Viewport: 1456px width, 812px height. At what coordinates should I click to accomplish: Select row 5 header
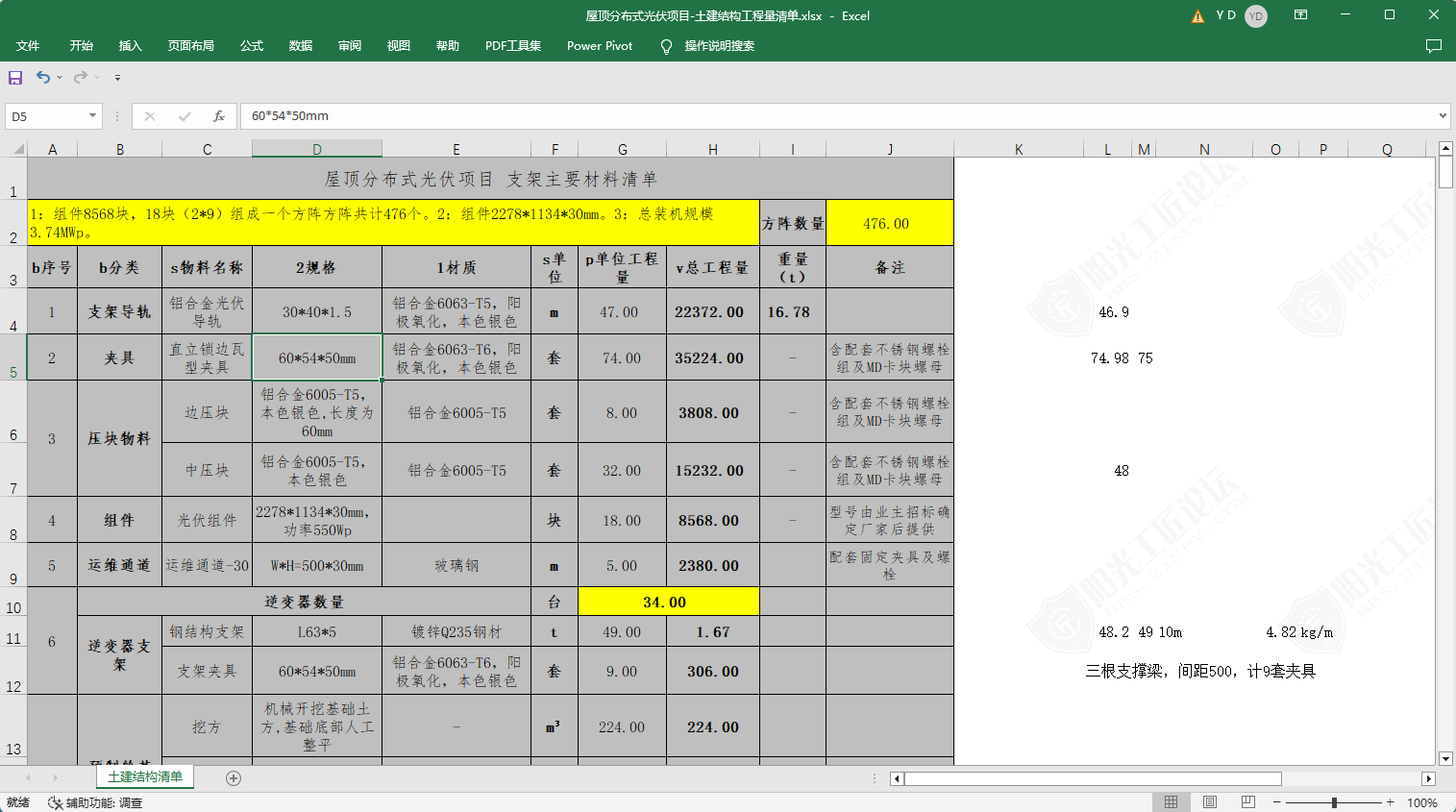tap(13, 357)
